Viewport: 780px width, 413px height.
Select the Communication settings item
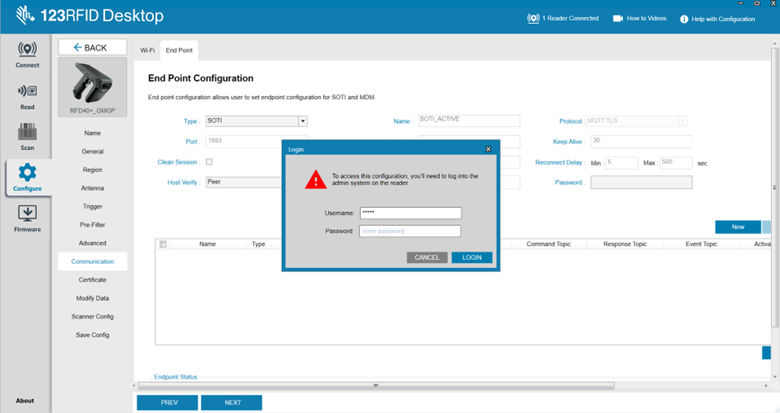coord(93,261)
